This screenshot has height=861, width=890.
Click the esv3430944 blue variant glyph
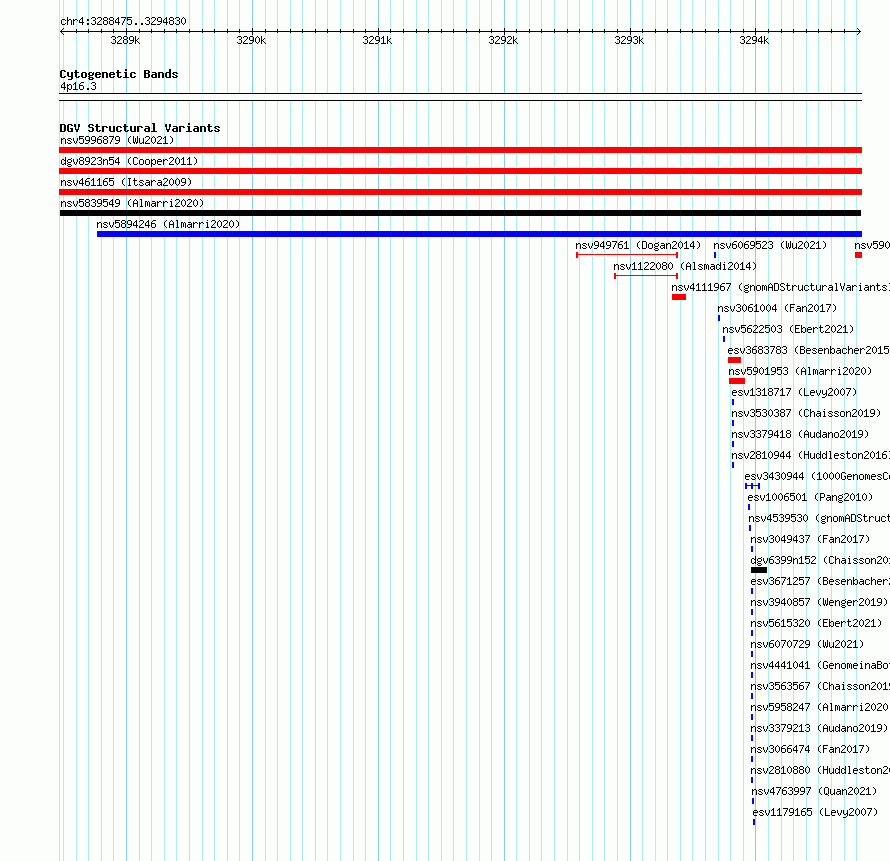753,486
